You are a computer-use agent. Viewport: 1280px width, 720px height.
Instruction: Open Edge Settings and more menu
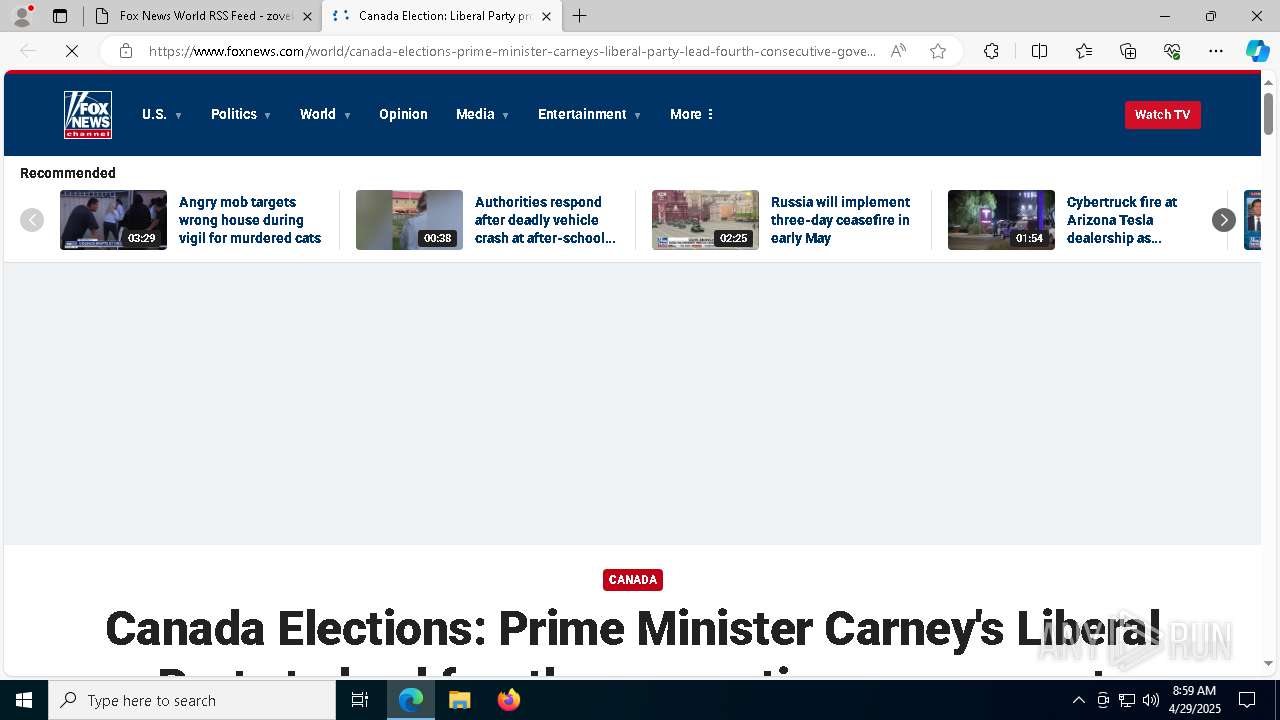[1216, 51]
